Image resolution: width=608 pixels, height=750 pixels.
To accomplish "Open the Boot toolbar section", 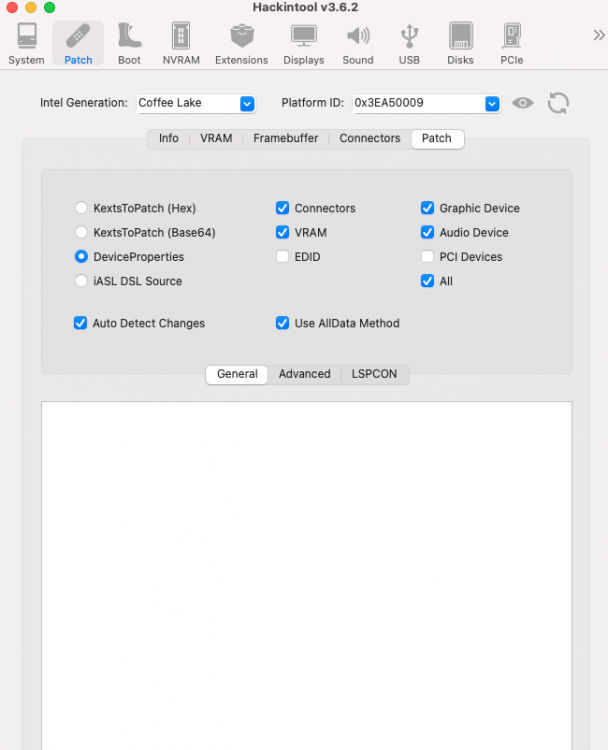I will coord(129,44).
